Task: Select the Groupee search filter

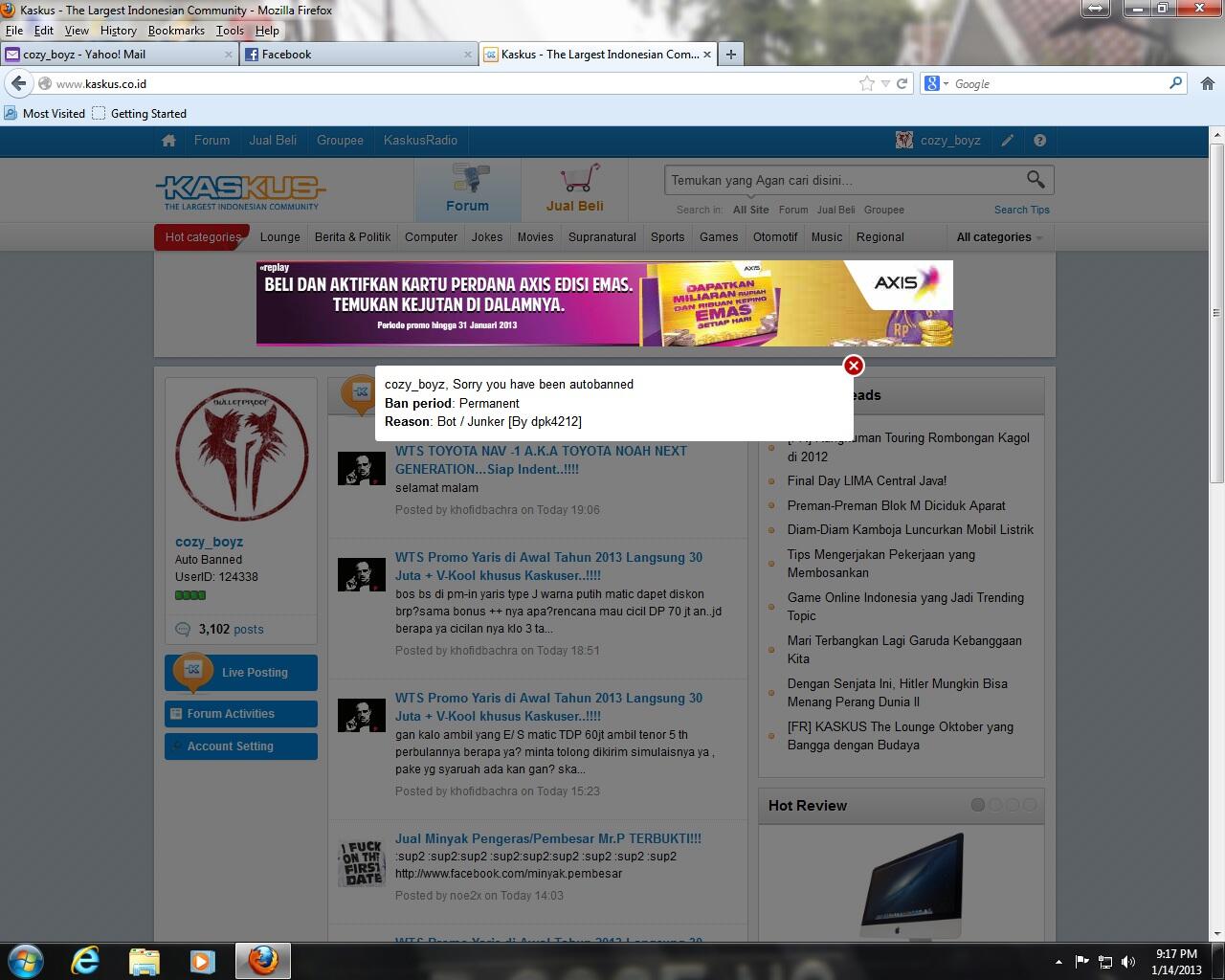Action: coord(884,210)
